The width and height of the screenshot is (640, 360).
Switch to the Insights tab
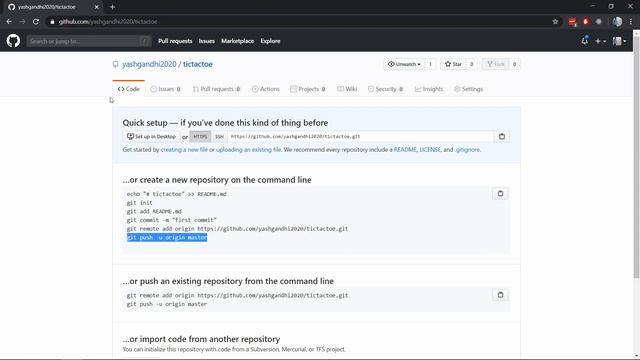[429, 89]
